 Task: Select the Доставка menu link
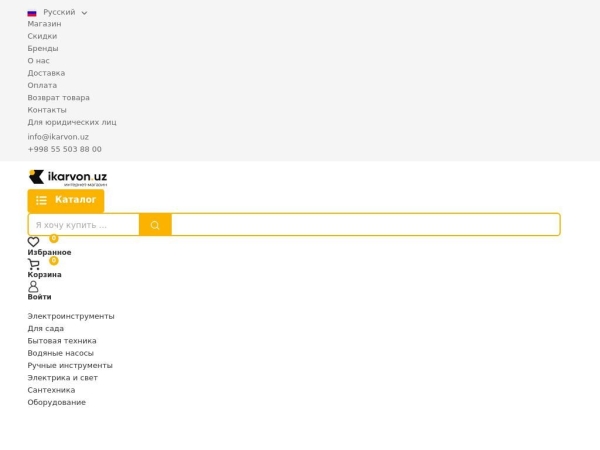coord(46,73)
